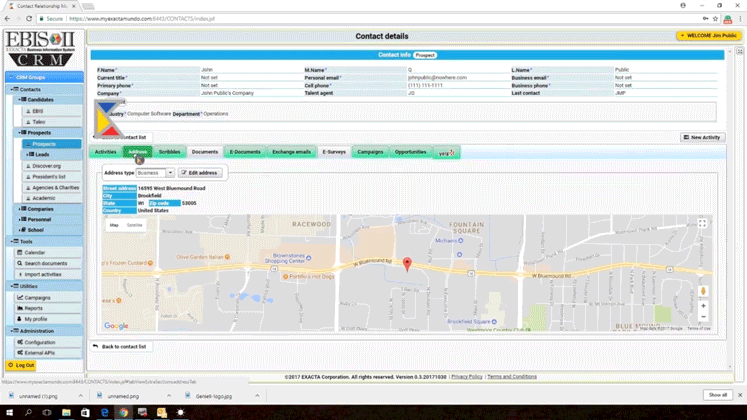
Task: Open the Opportunities tab
Action: pyautogui.click(x=410, y=152)
